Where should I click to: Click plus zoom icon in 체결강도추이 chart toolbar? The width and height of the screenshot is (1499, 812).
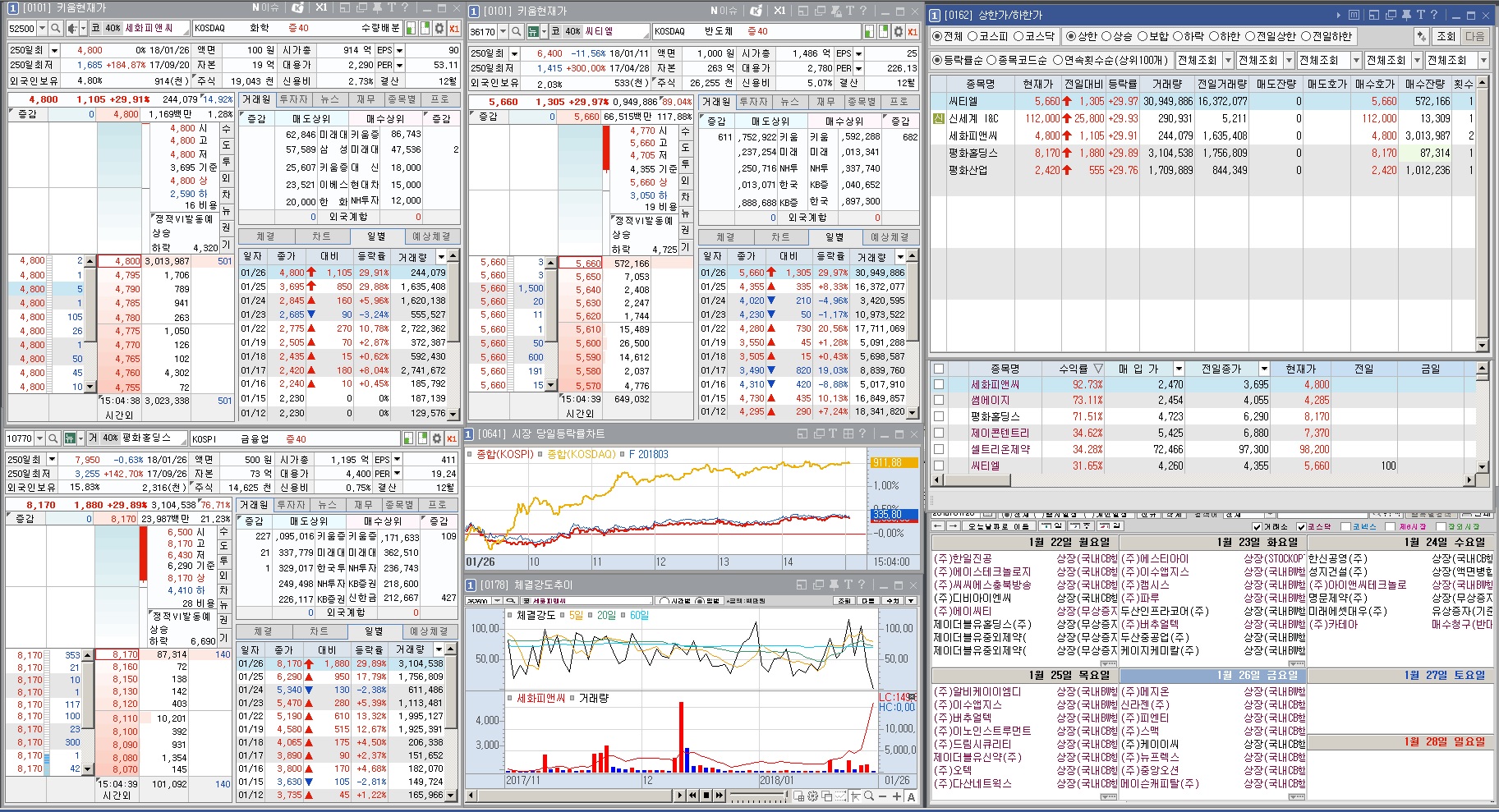click(x=897, y=796)
